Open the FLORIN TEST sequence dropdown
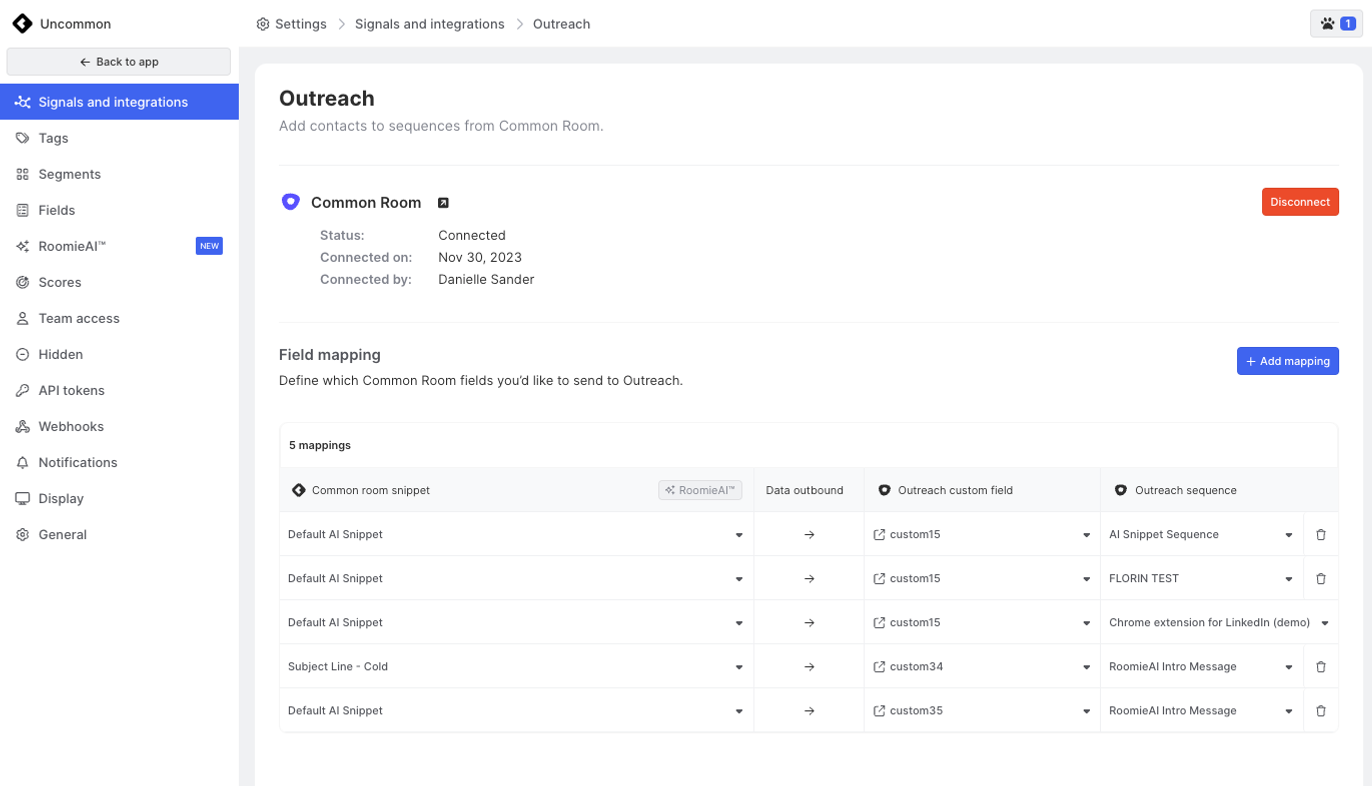The height and width of the screenshot is (786, 1372). click(x=1202, y=579)
